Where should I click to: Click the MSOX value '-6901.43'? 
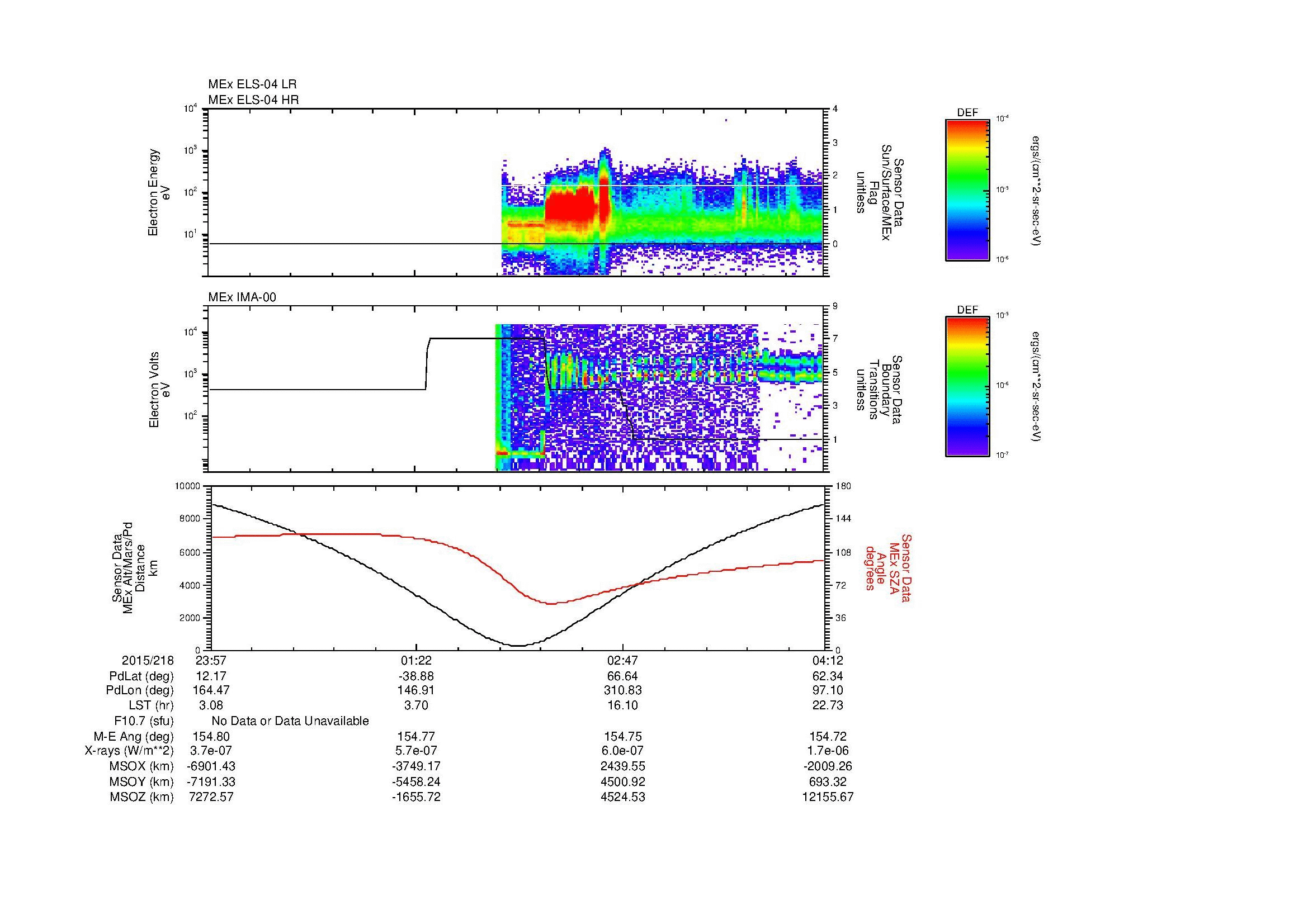pyautogui.click(x=211, y=766)
